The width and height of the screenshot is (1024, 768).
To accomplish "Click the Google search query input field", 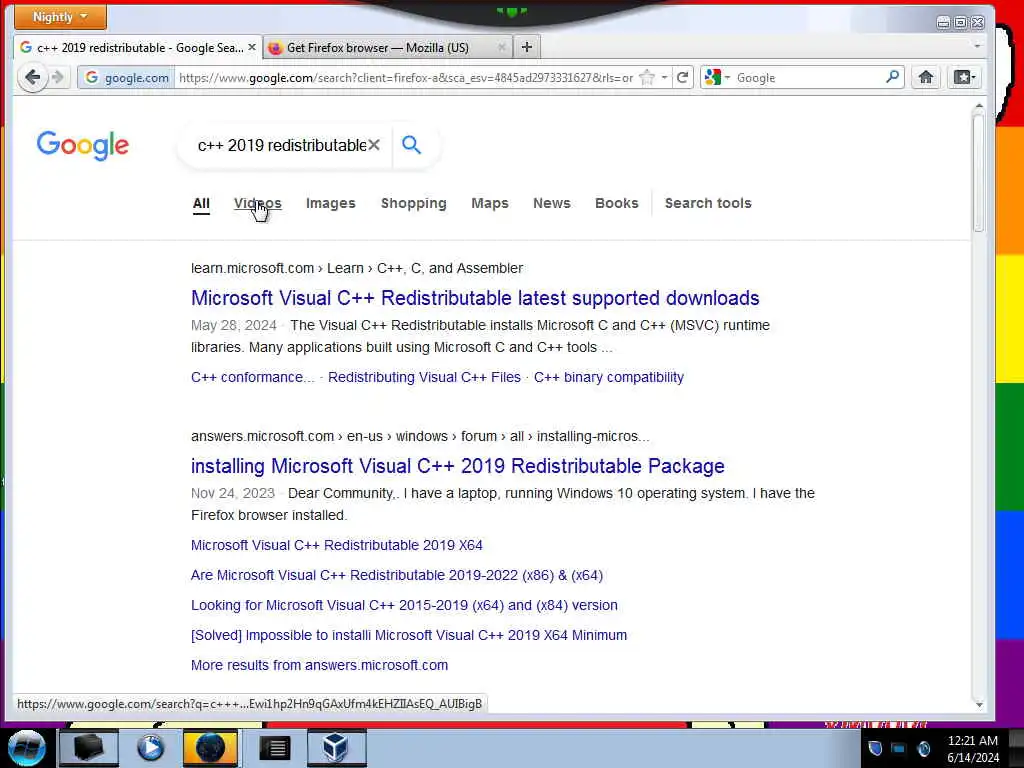I will point(281,145).
